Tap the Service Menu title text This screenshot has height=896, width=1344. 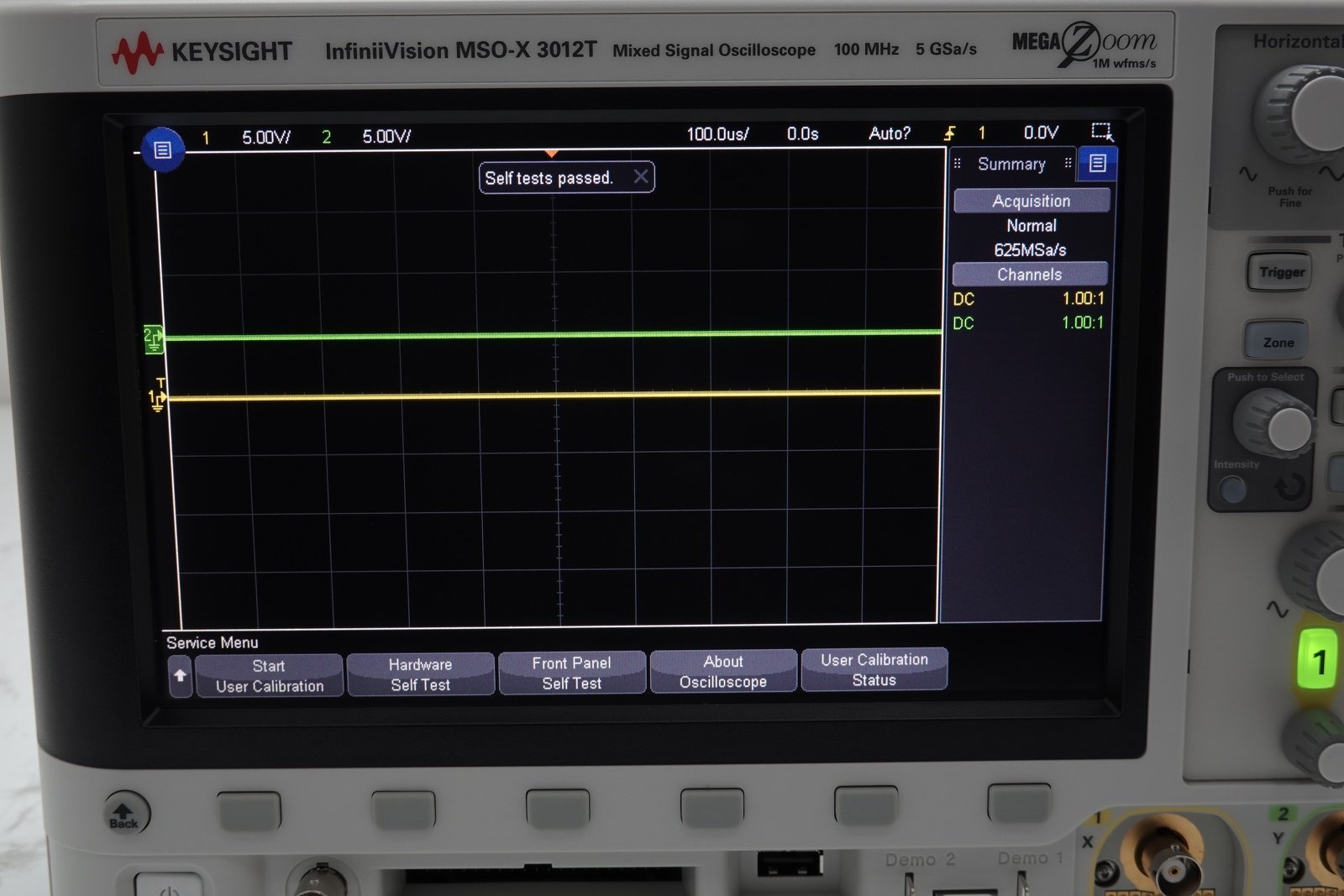(x=213, y=642)
